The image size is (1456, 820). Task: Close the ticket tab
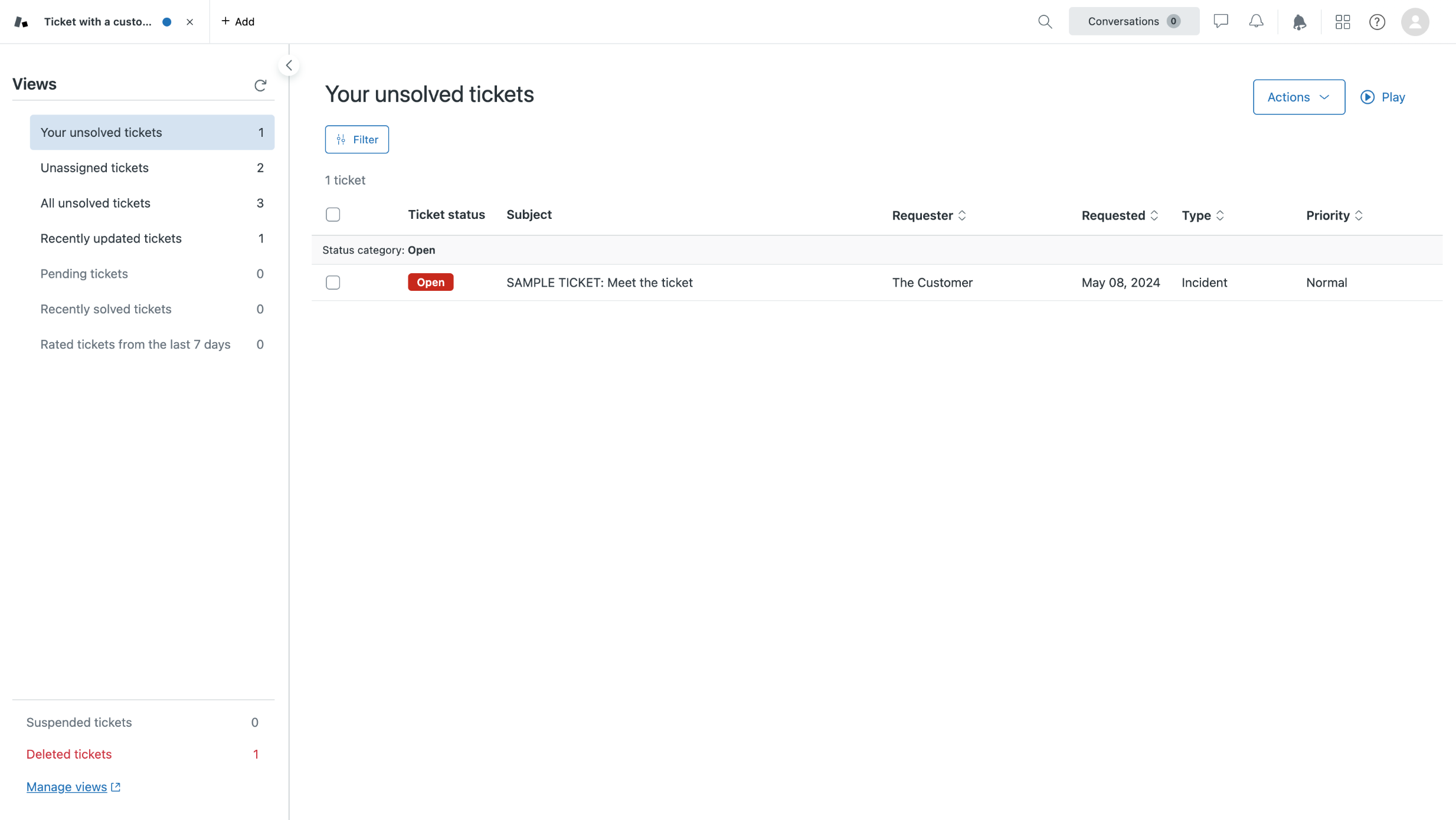click(x=189, y=22)
